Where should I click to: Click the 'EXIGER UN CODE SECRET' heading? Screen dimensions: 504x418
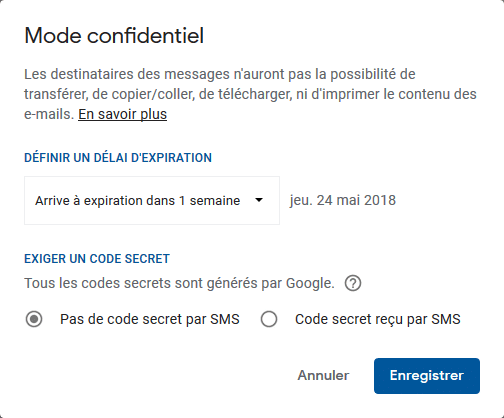[x=97, y=259]
